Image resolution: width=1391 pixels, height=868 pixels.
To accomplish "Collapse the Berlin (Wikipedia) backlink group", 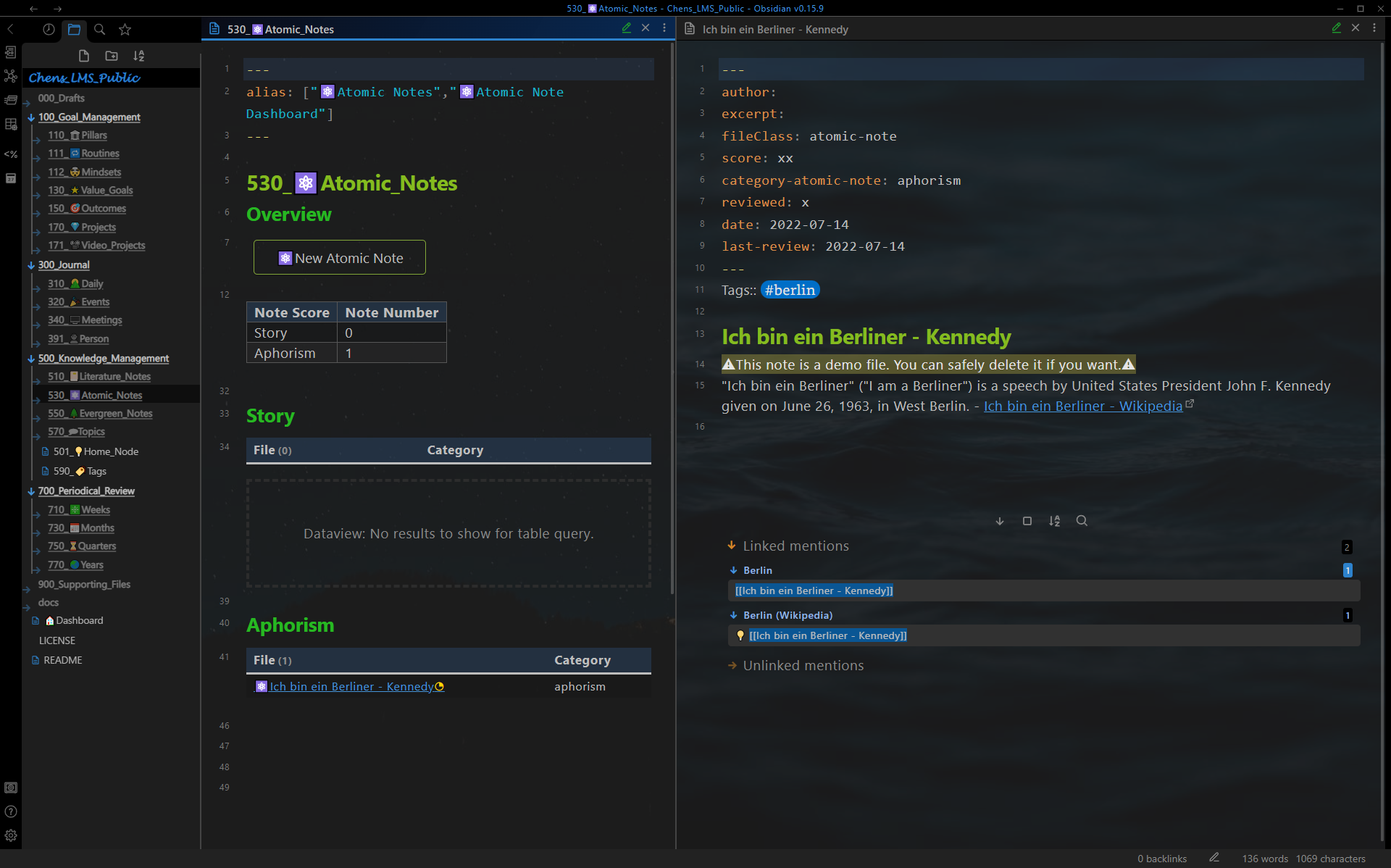I will click(x=734, y=615).
